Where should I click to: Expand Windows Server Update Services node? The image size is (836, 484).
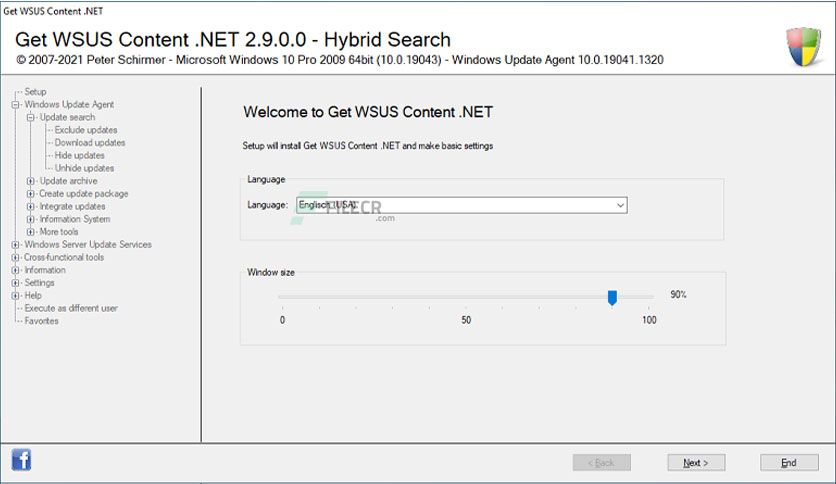15,245
